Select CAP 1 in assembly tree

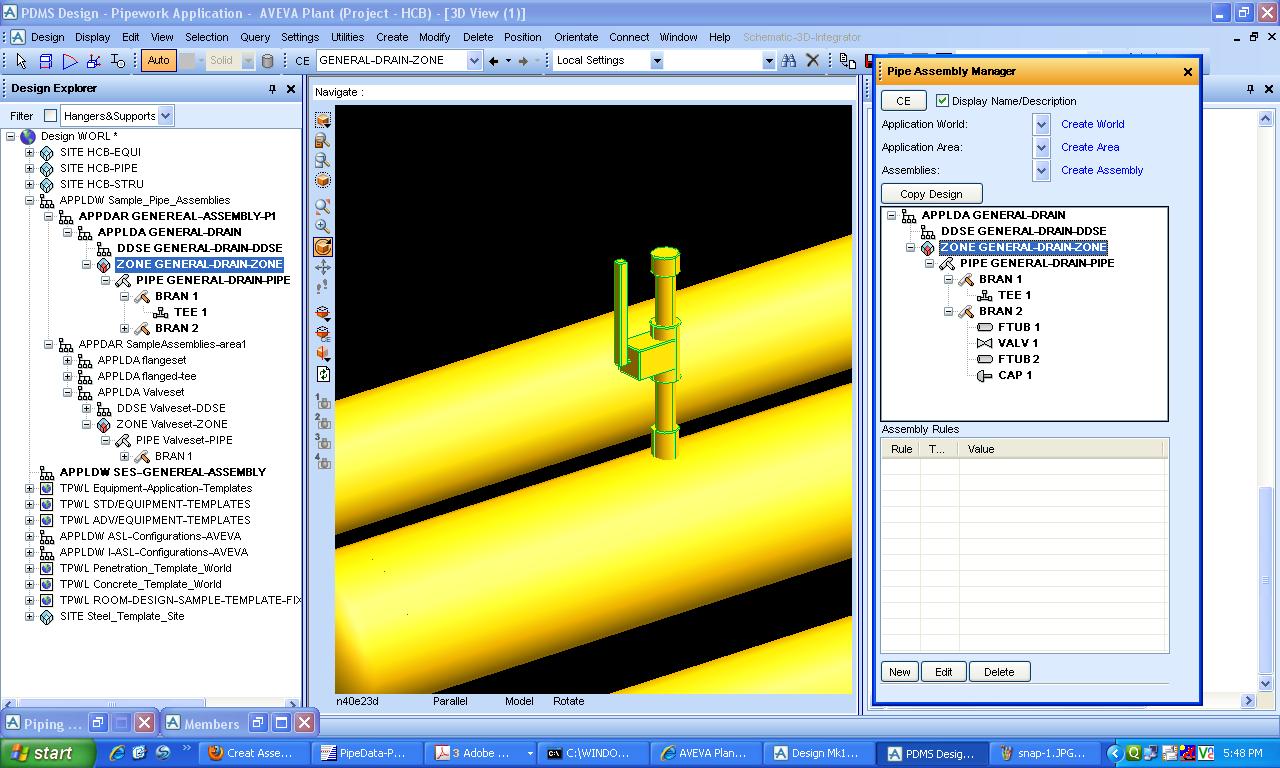(1015, 375)
